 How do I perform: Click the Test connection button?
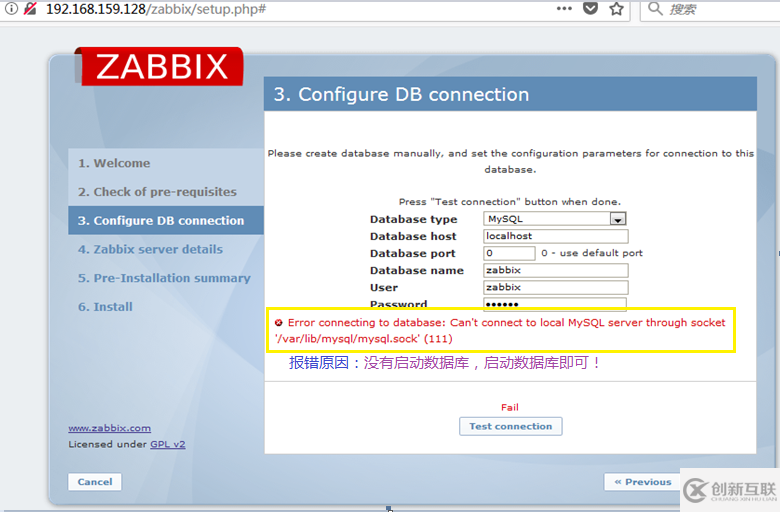click(511, 426)
